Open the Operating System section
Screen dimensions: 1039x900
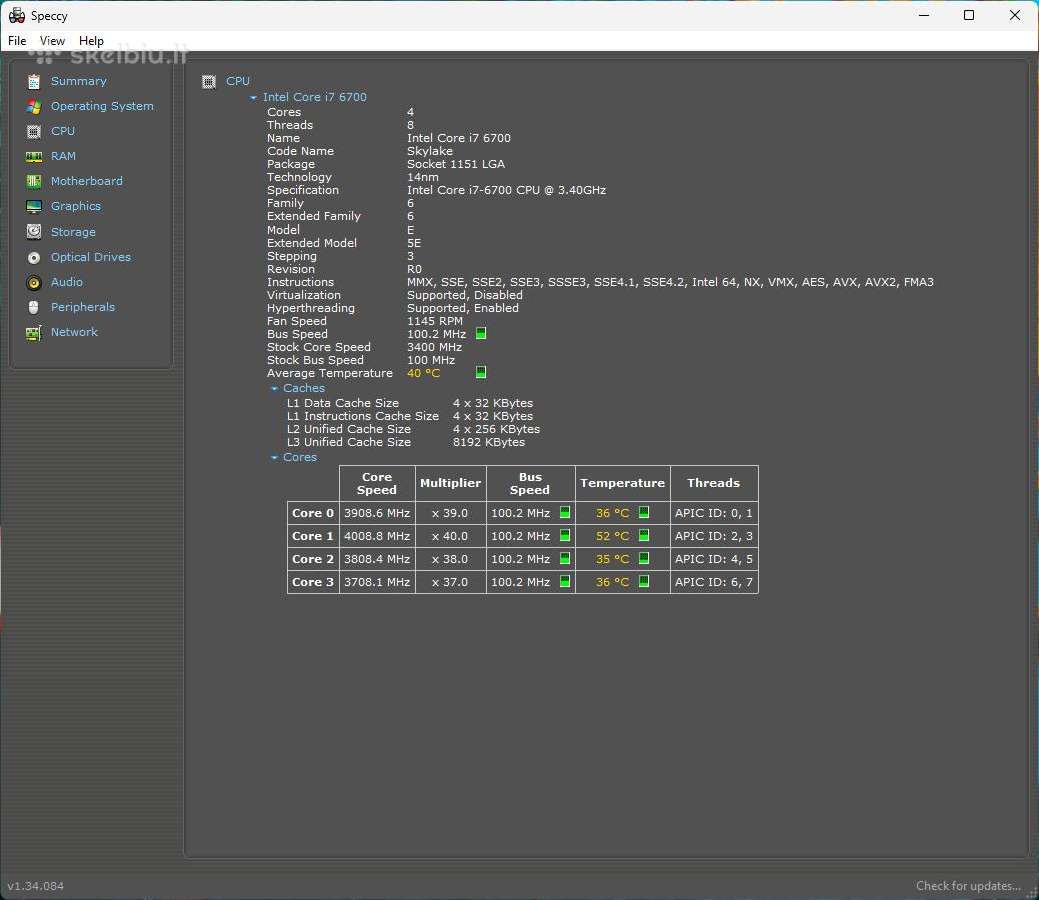[102, 106]
